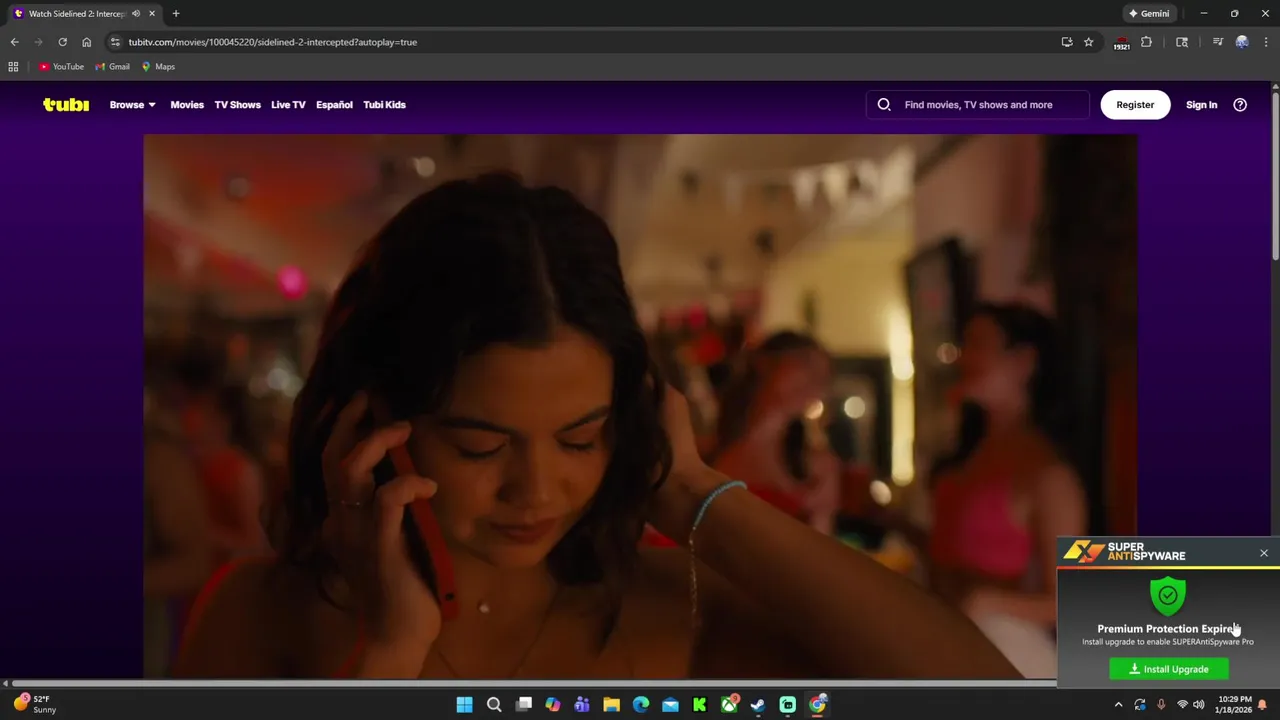Screen dimensions: 1280x720
Task: Open the Mail app on taskbar
Action: [670, 705]
